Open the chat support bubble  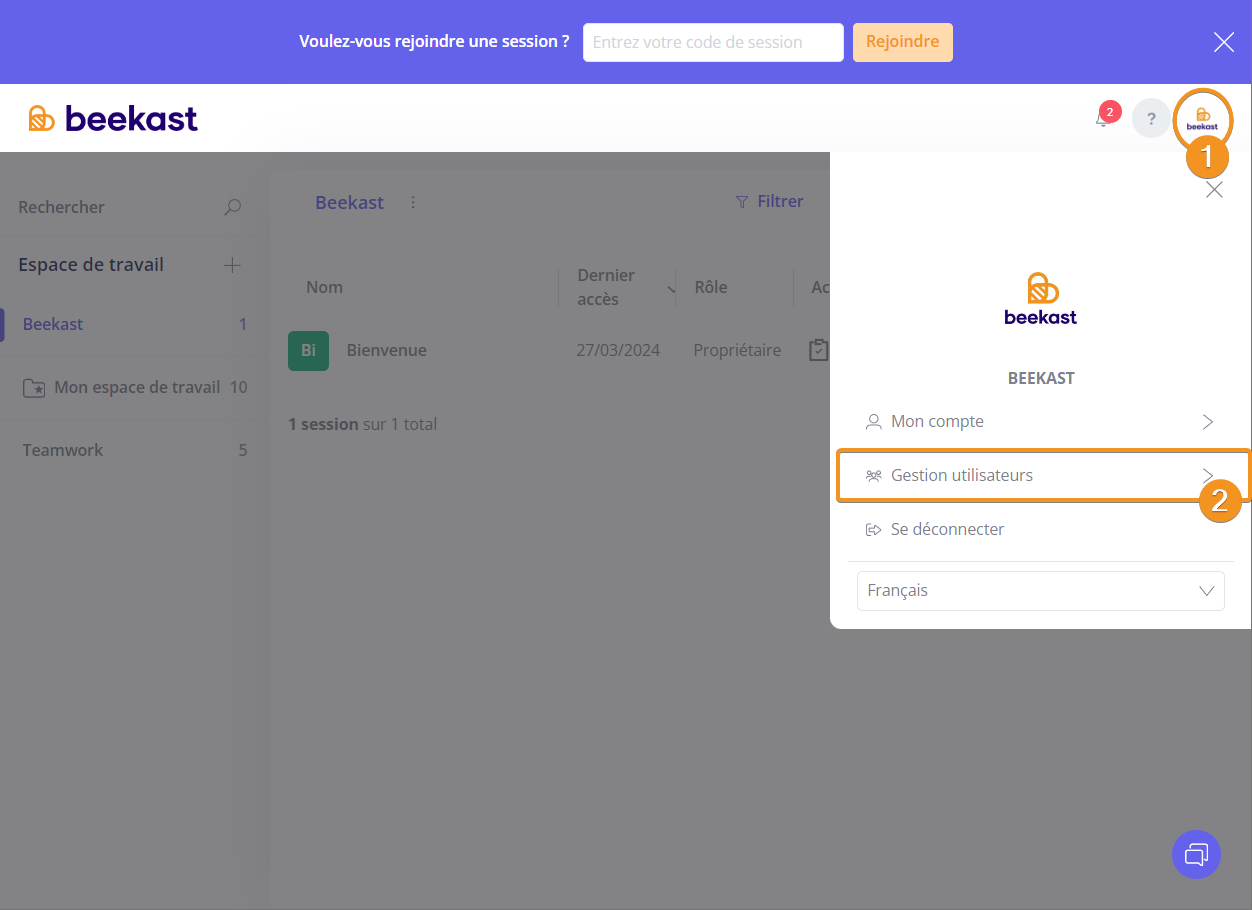[1196, 854]
